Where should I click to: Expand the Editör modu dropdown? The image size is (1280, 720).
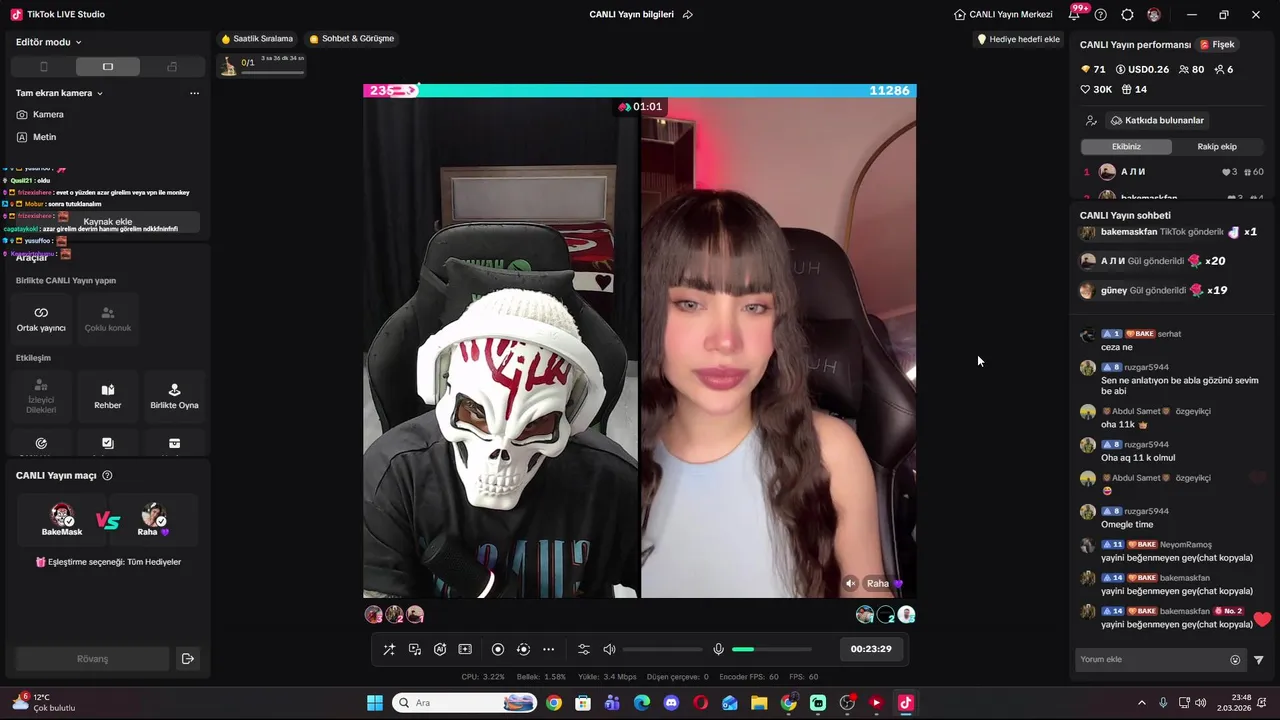(x=49, y=42)
